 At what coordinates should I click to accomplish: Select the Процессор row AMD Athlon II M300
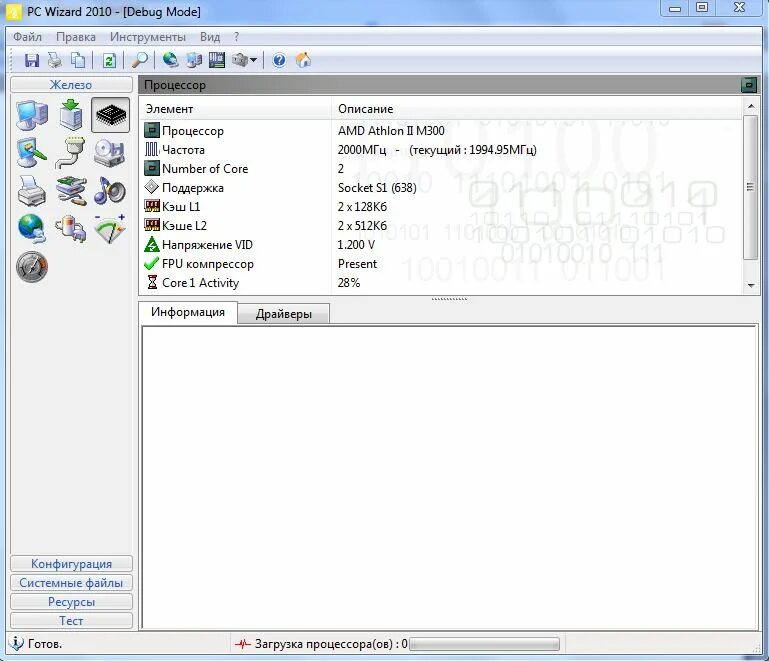pyautogui.click(x=441, y=131)
